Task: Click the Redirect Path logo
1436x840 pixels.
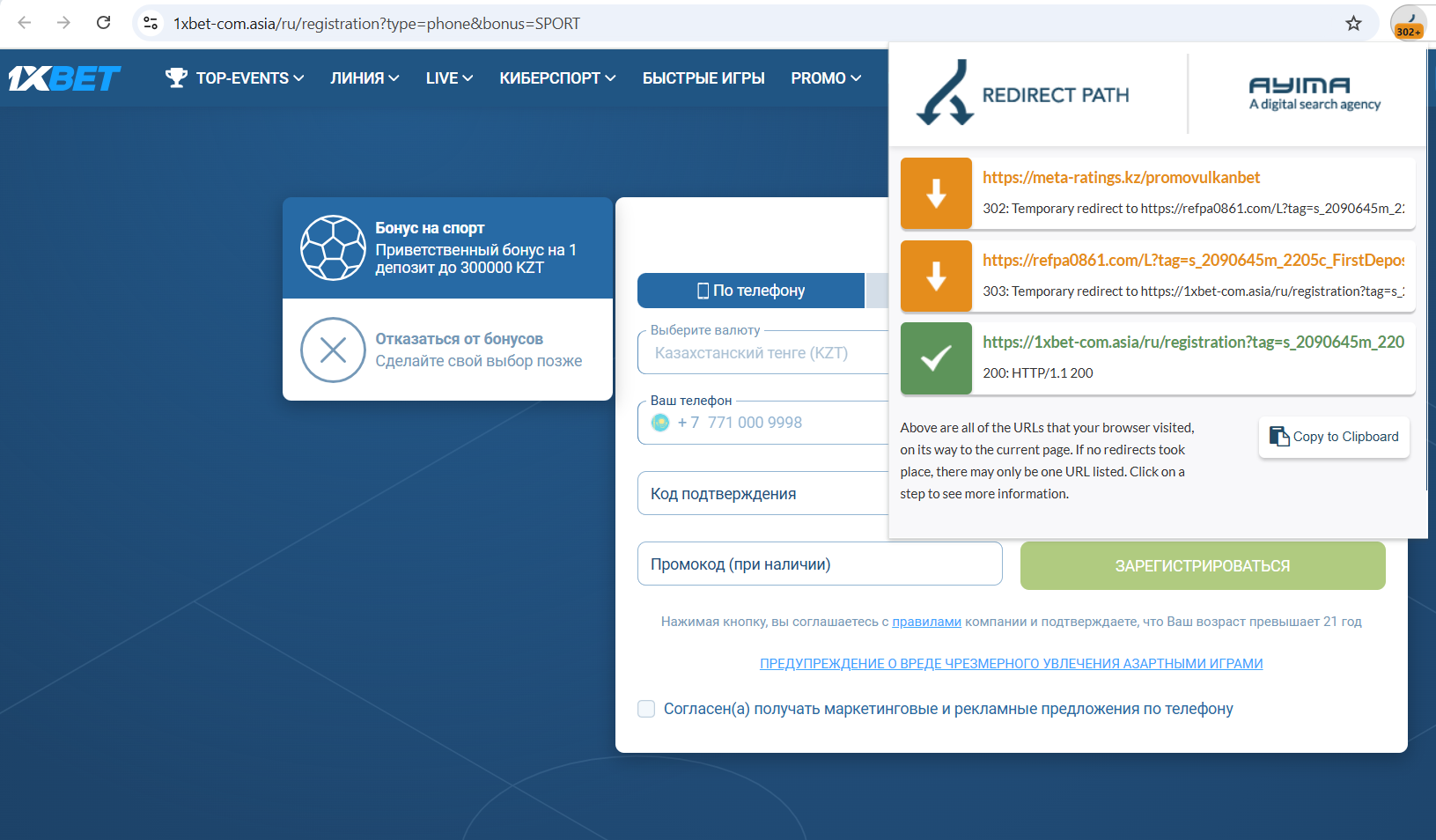Action: point(1022,93)
